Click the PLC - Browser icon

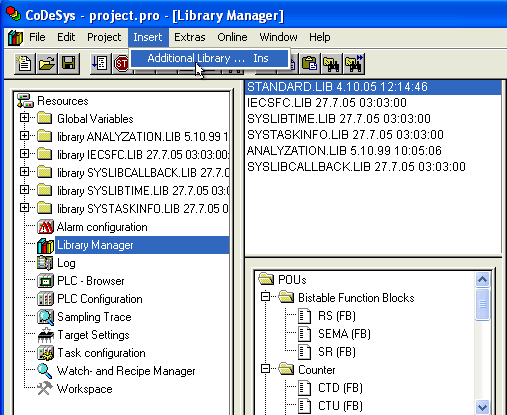(45, 281)
